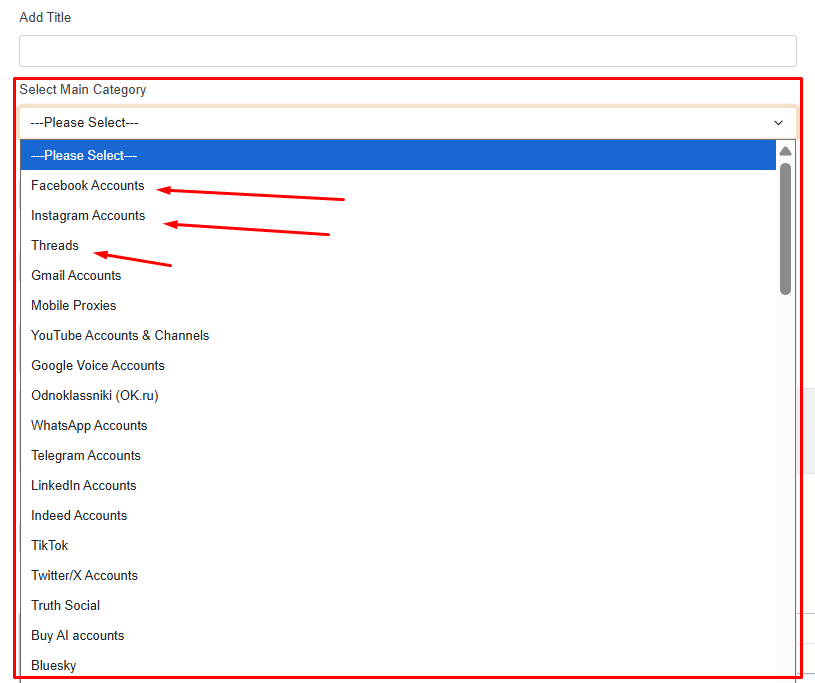Image resolution: width=815 pixels, height=683 pixels.
Task: Pick Buy AI accounts option
Action: coord(398,635)
